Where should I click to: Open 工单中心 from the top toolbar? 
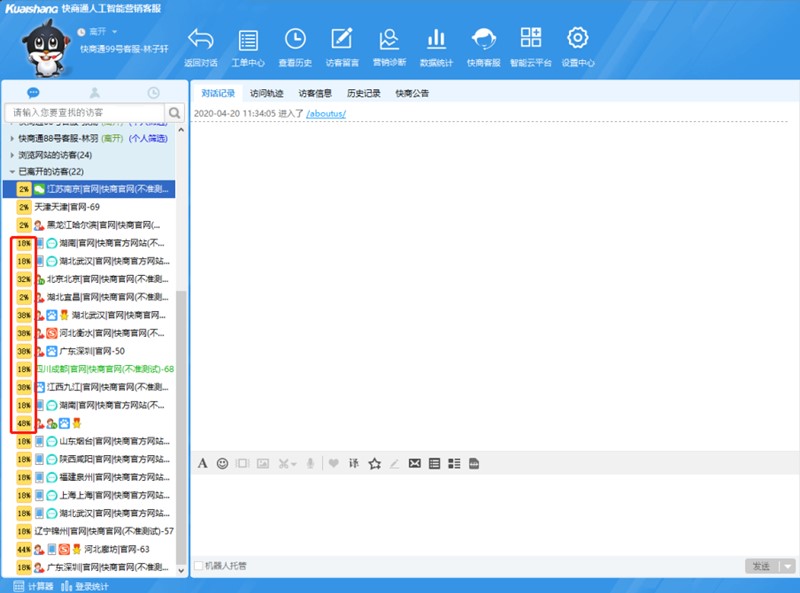pyautogui.click(x=248, y=40)
